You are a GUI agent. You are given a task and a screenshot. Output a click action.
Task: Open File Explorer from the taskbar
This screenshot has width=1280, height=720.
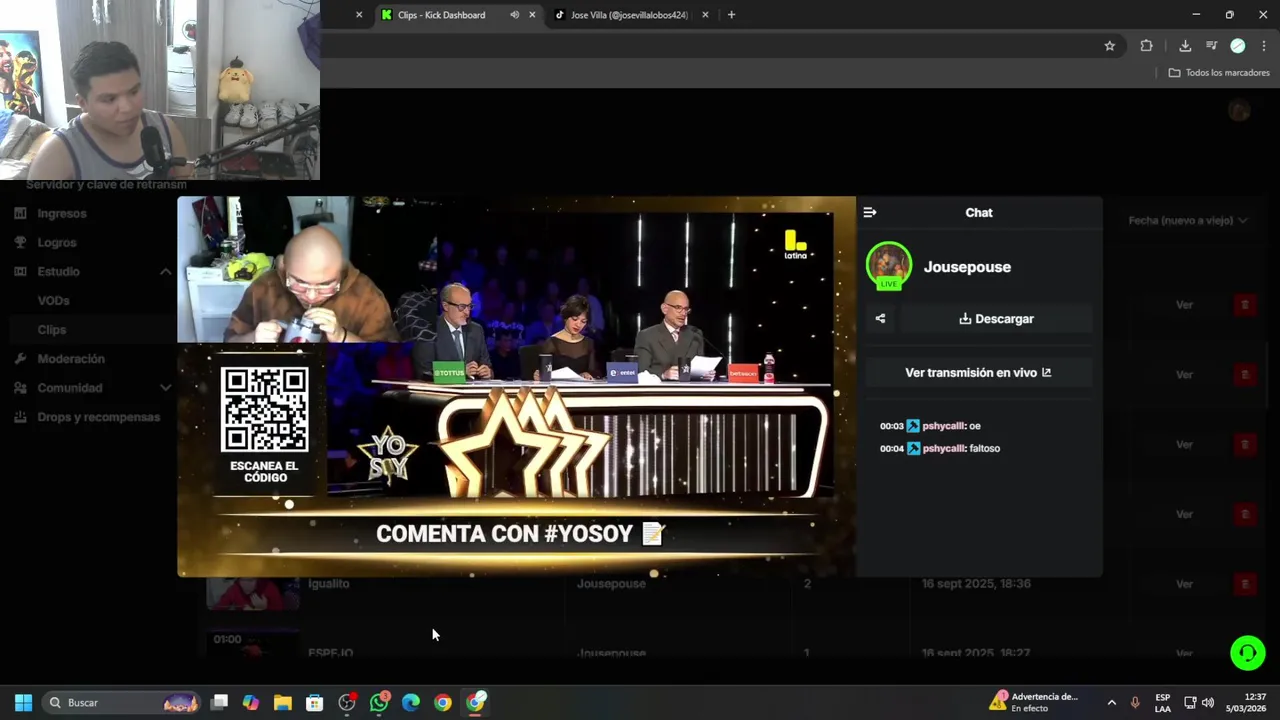pyautogui.click(x=283, y=703)
